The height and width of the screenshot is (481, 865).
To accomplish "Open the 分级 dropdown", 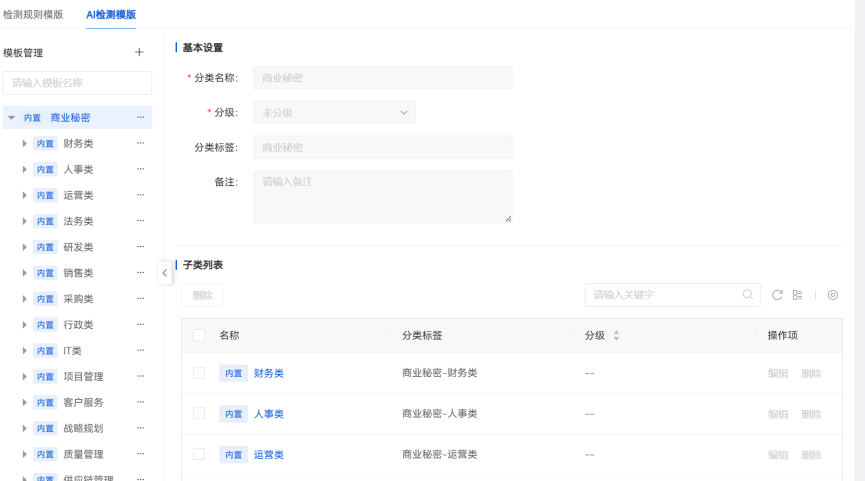I will coord(334,113).
